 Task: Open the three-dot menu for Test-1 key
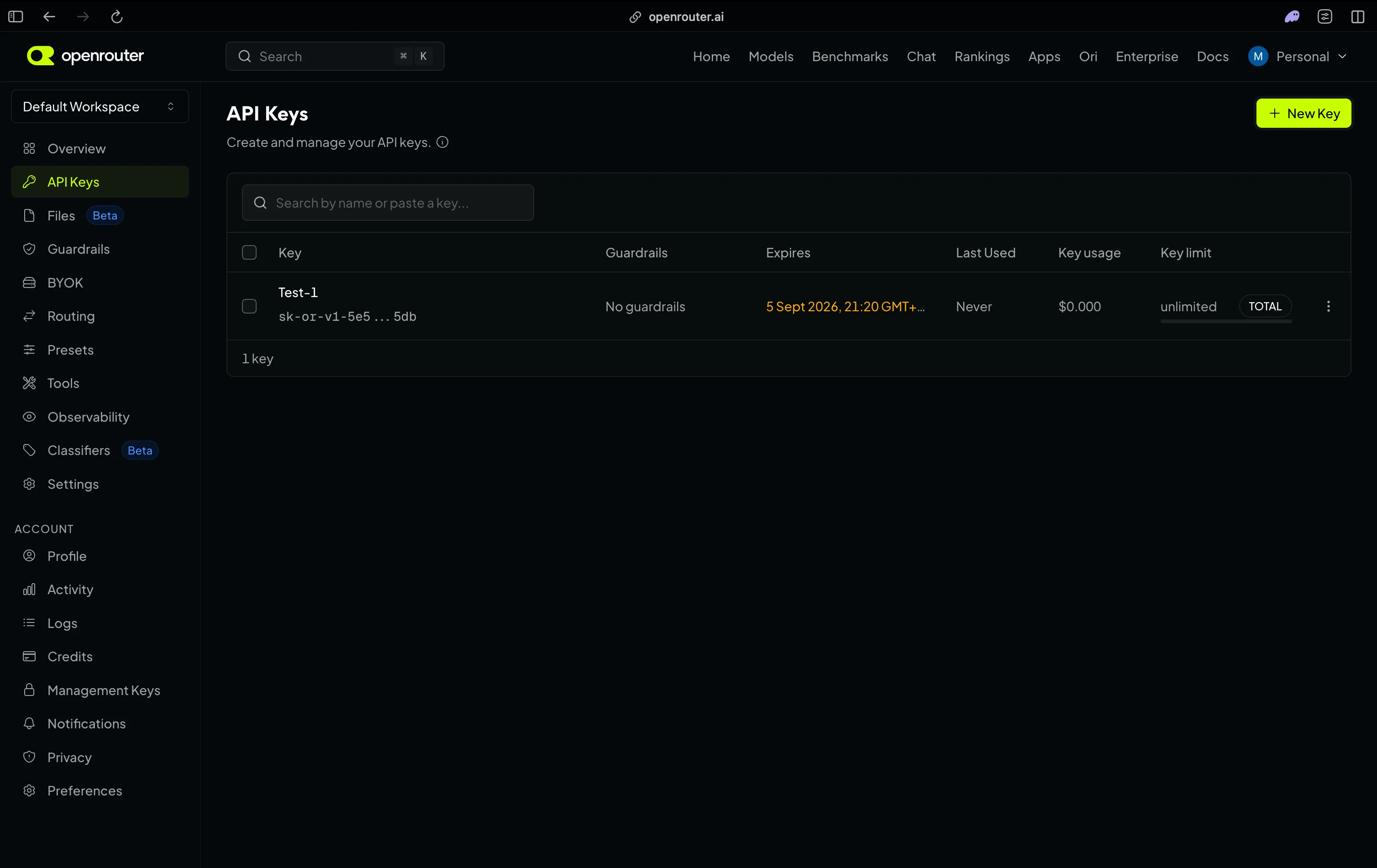click(x=1328, y=306)
